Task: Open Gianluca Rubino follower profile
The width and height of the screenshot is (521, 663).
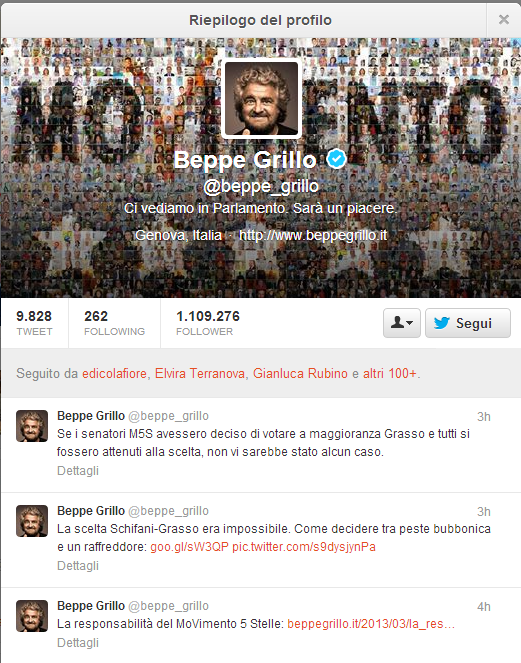Action: tap(300, 373)
